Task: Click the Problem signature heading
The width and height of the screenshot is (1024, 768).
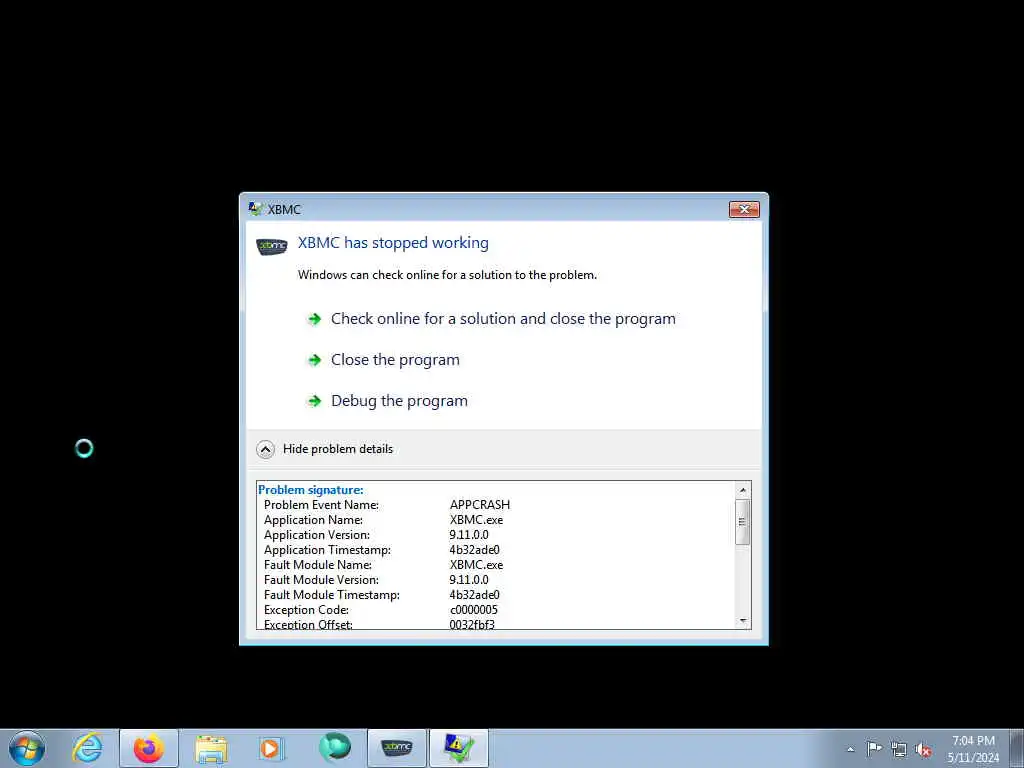Action: [x=311, y=490]
